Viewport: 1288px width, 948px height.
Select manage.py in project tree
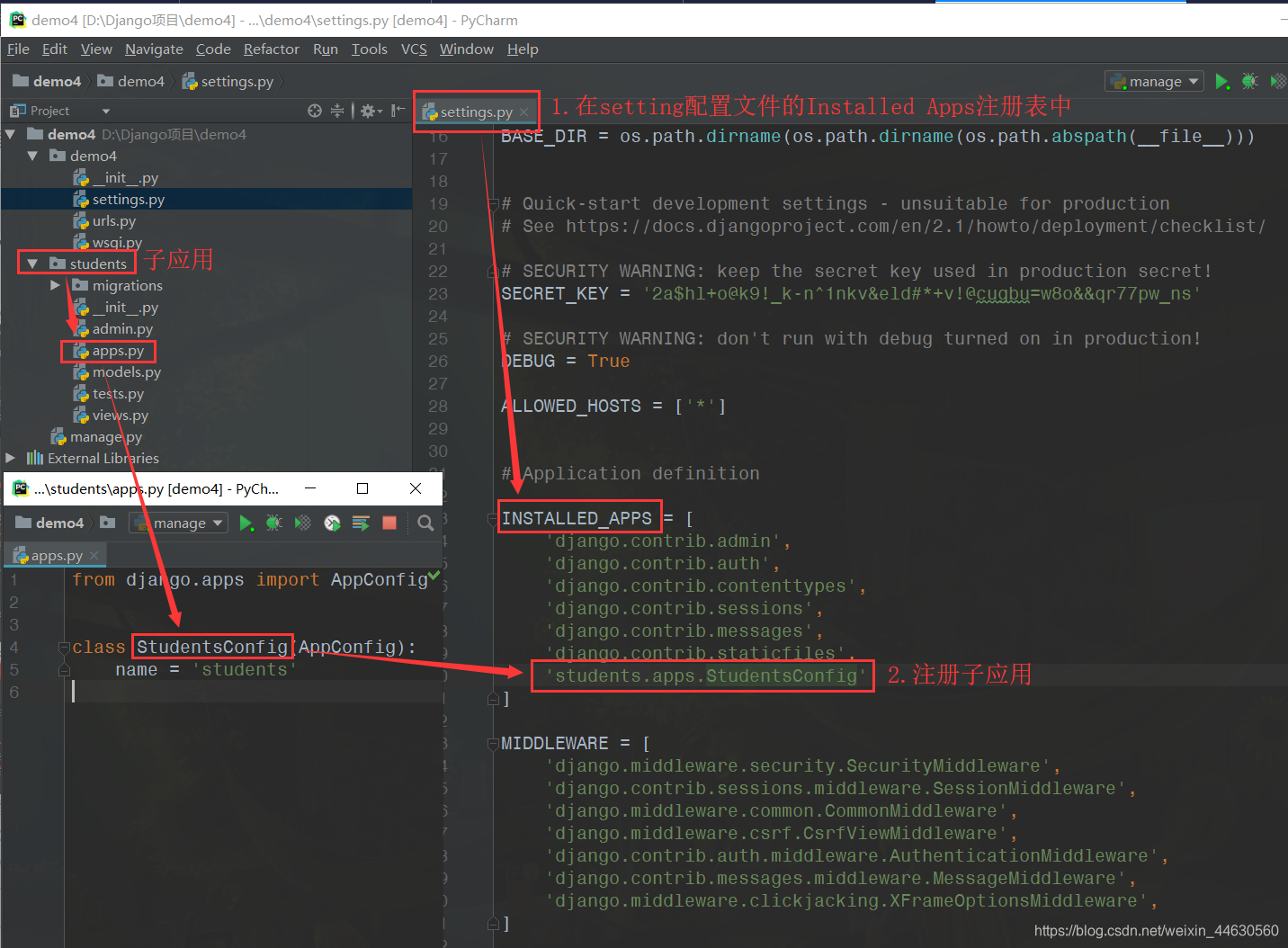click(x=106, y=436)
